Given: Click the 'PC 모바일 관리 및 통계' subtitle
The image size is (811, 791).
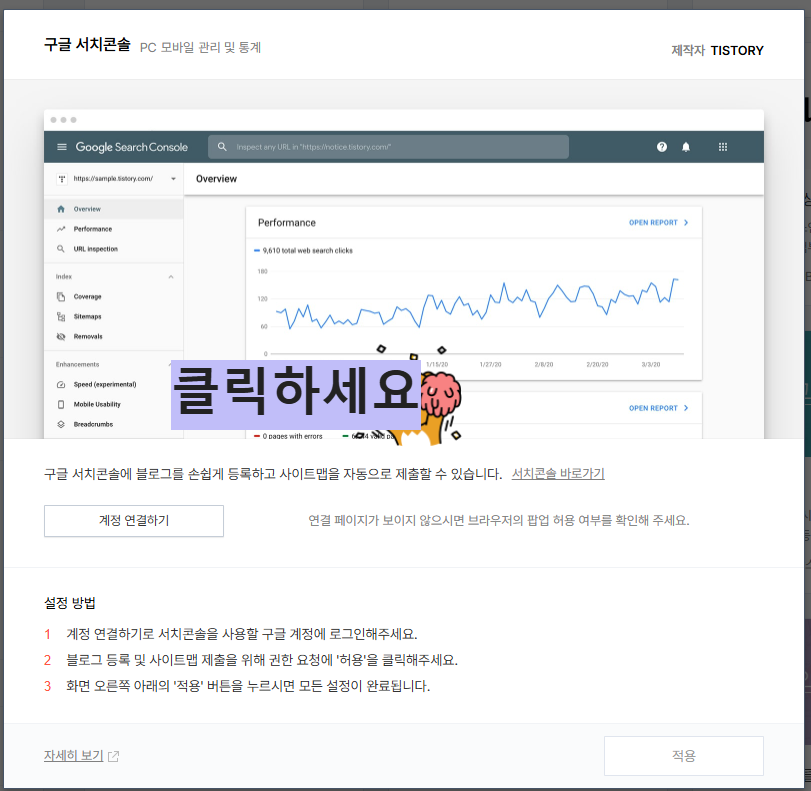Looking at the screenshot, I should point(200,47).
